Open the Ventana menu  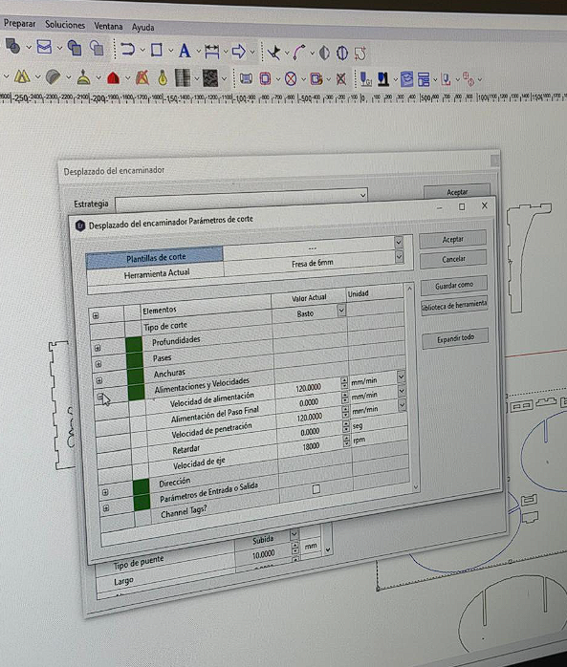click(x=108, y=26)
